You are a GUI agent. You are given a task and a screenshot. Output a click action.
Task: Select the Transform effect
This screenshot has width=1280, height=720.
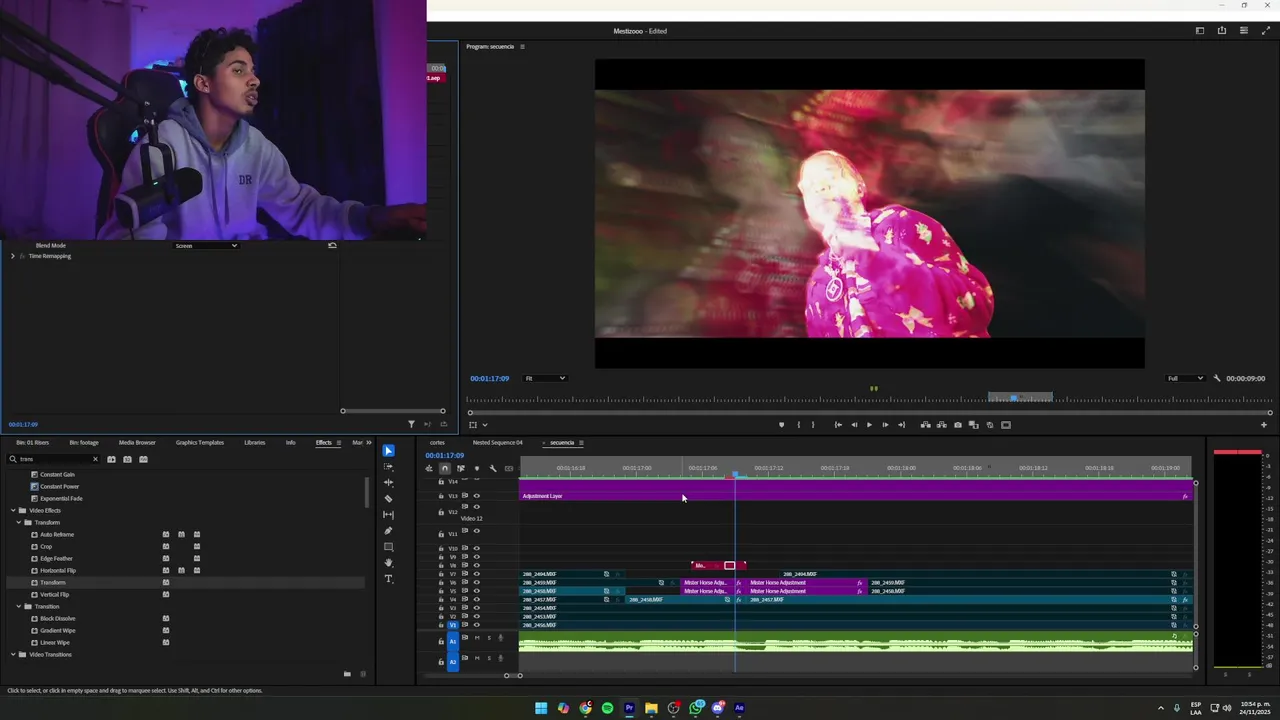coord(53,582)
